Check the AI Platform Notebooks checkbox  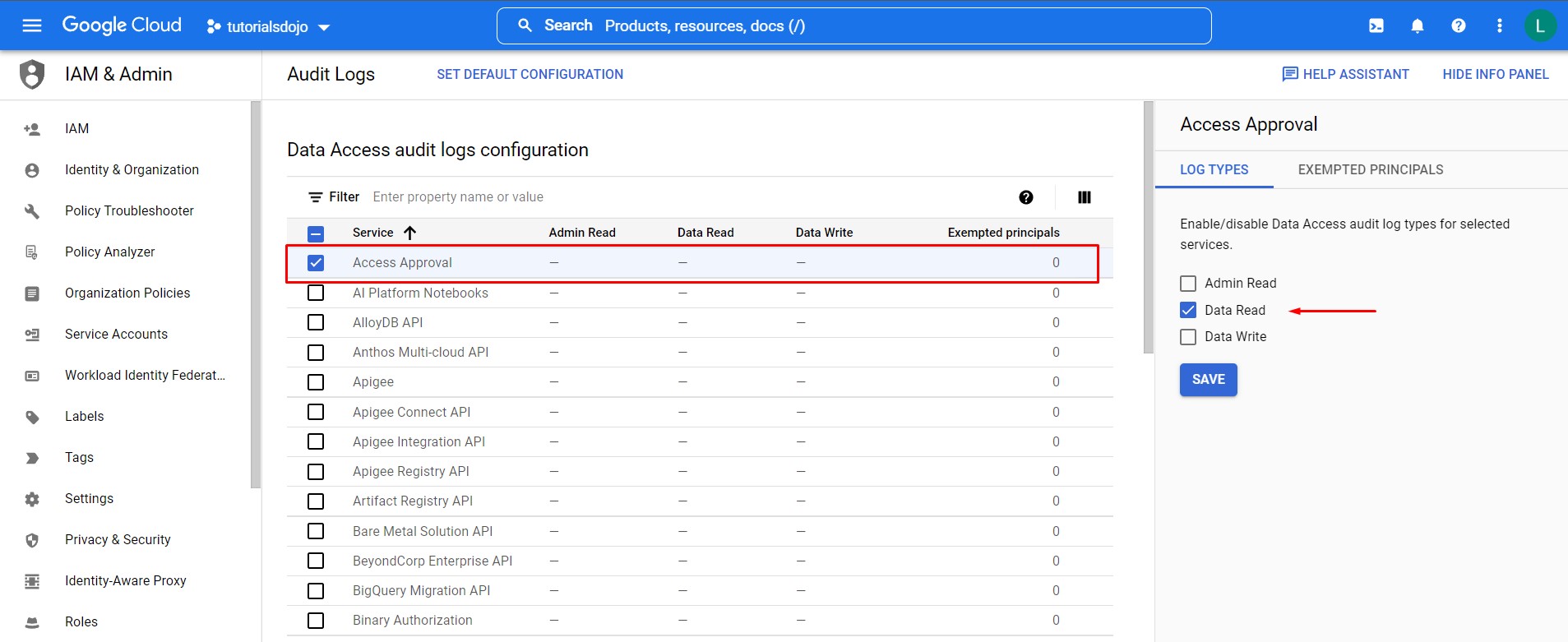click(x=316, y=293)
